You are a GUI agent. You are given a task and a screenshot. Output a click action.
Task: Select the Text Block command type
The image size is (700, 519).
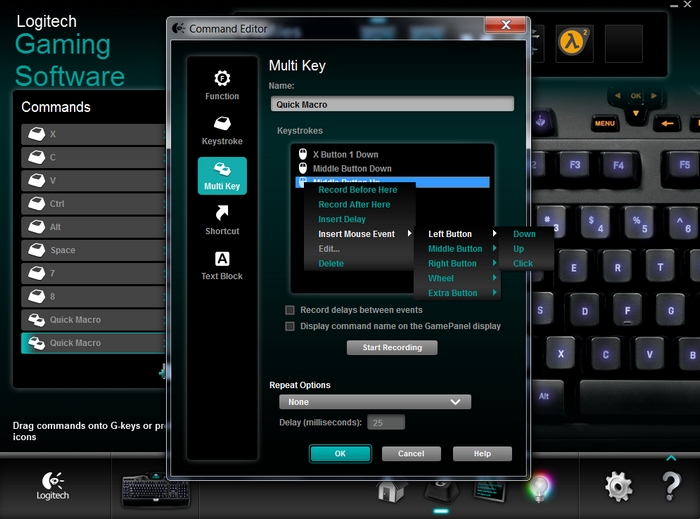pyautogui.click(x=222, y=266)
